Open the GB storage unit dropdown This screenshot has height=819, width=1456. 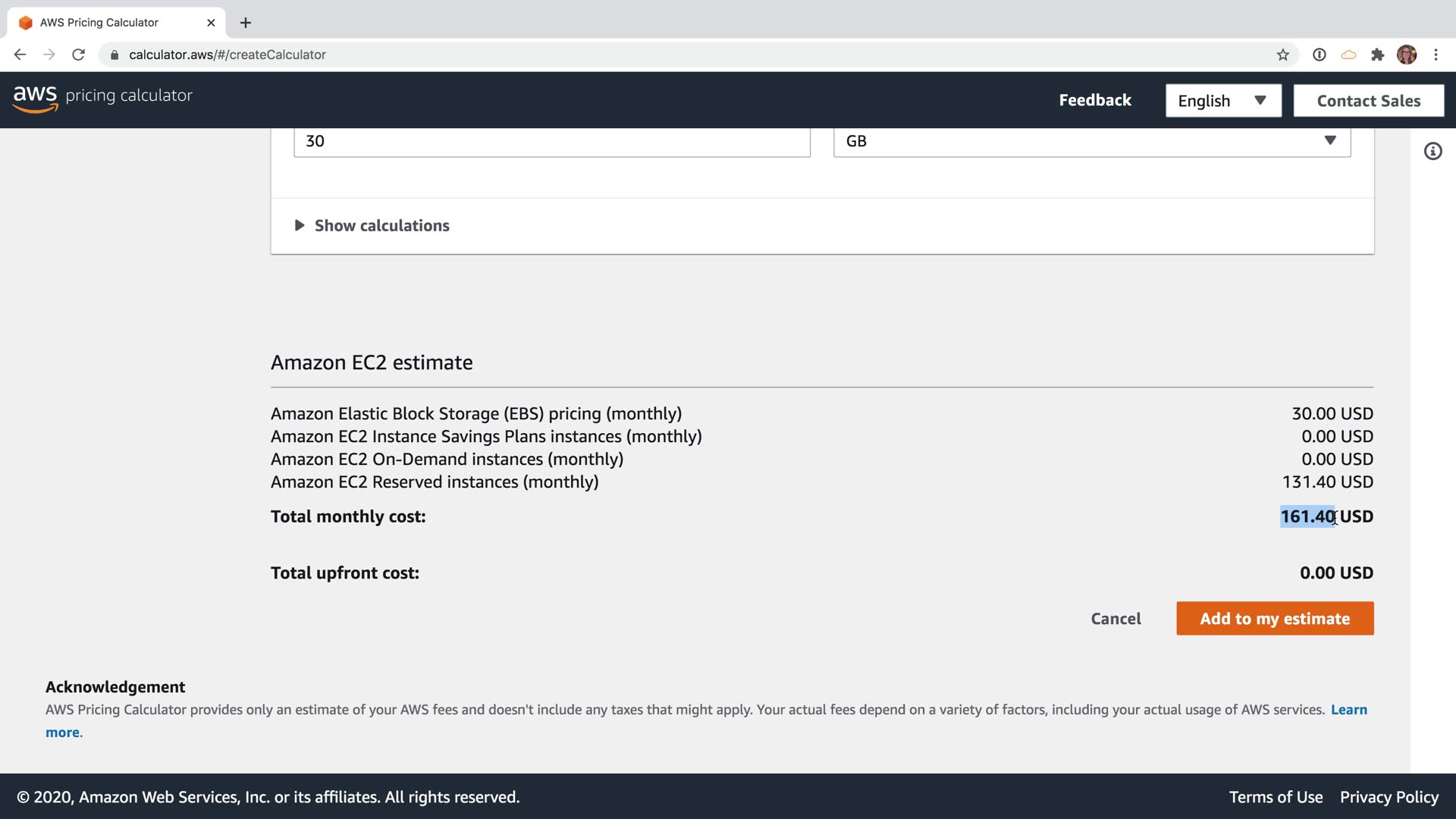coord(1091,141)
